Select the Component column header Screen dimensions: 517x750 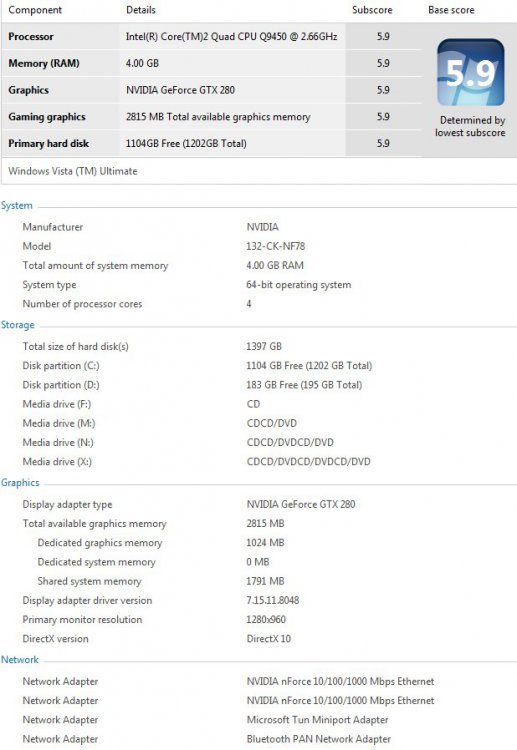click(35, 10)
